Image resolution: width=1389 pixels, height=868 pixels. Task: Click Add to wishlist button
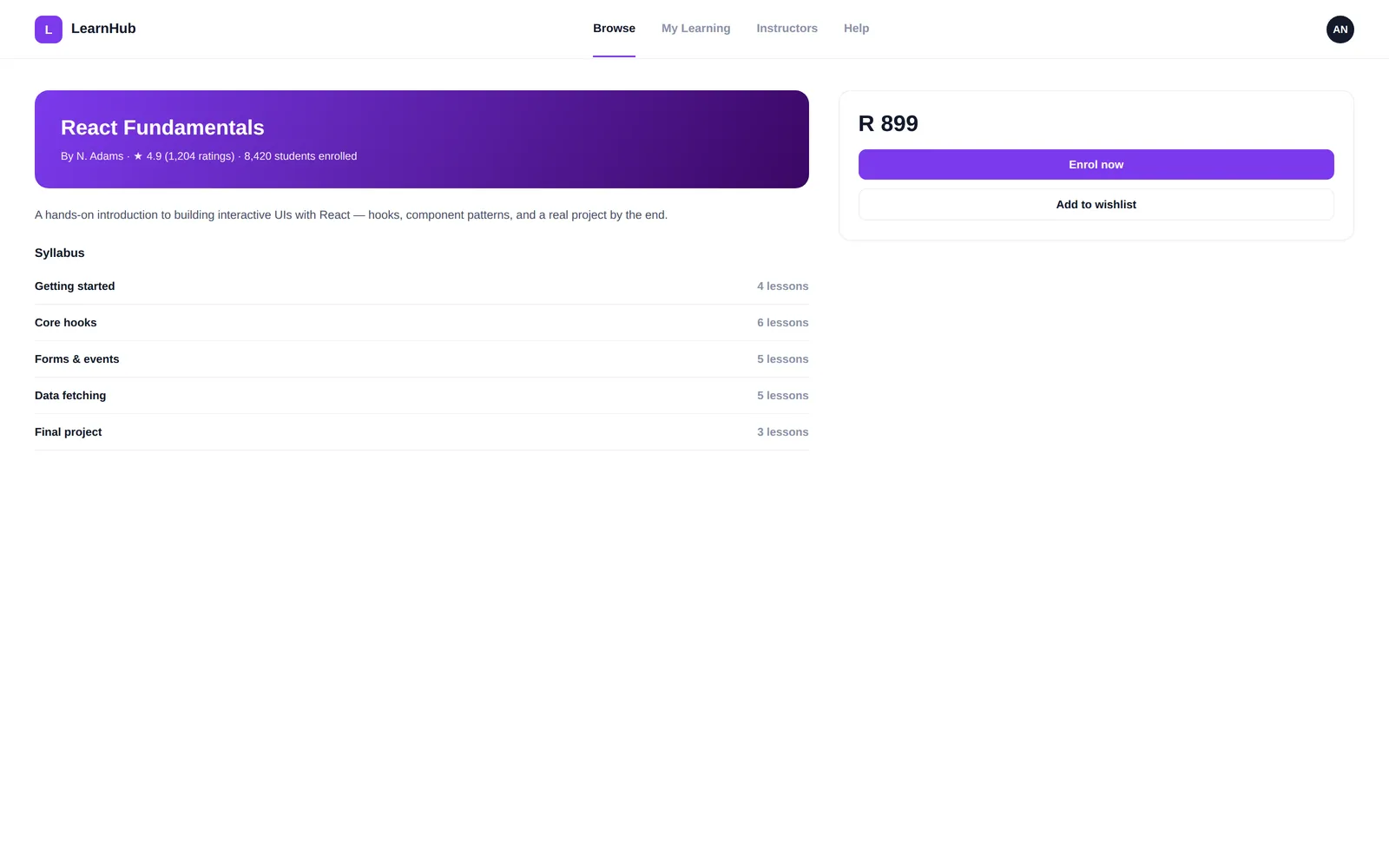coord(1096,204)
